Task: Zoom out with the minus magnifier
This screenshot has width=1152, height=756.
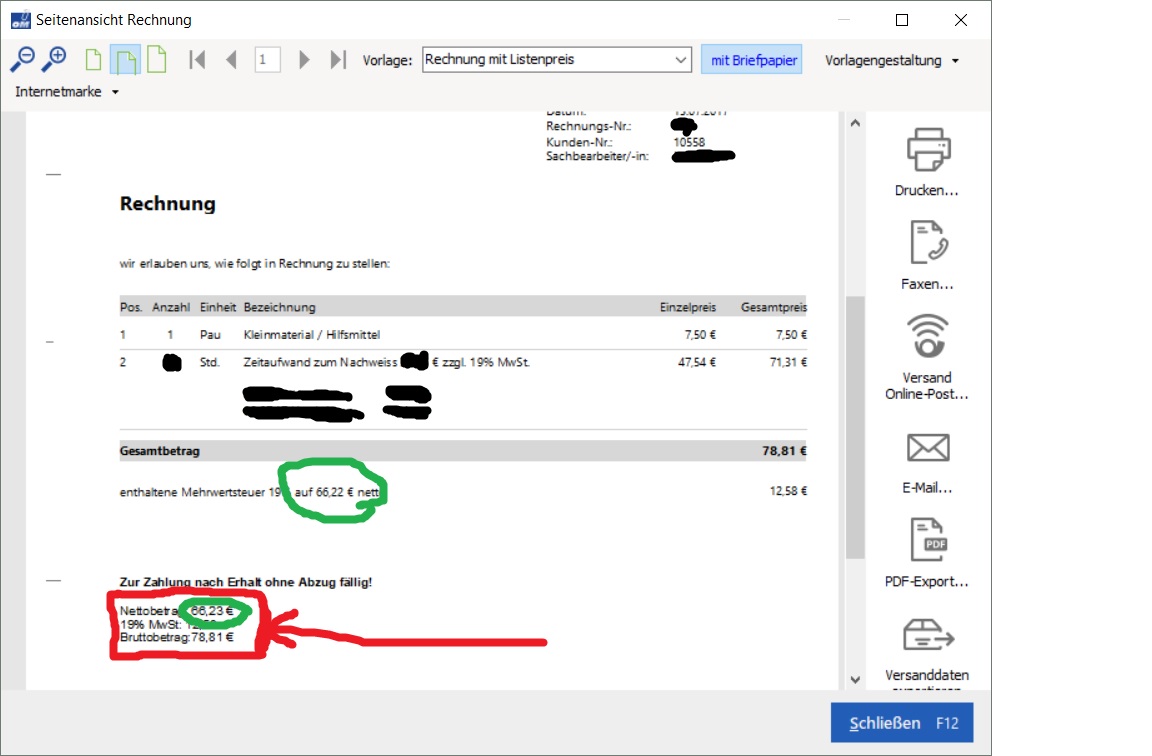Action: [x=22, y=59]
